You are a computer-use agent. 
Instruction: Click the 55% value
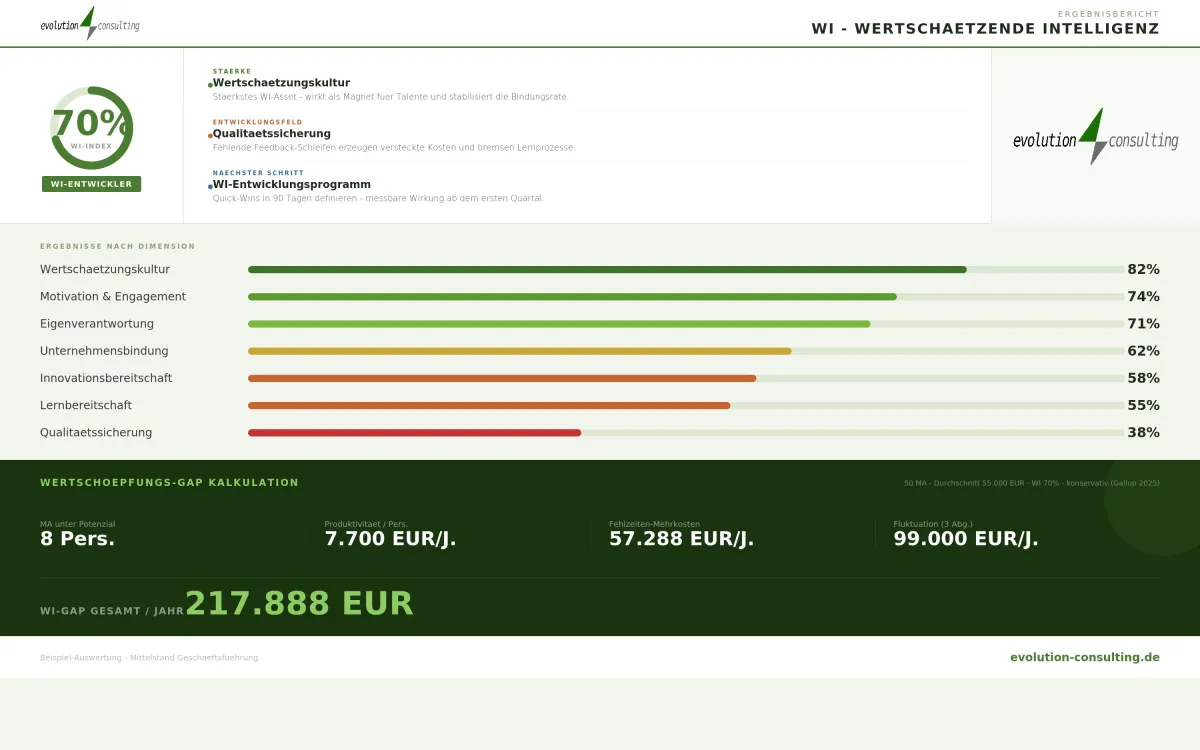(1143, 405)
